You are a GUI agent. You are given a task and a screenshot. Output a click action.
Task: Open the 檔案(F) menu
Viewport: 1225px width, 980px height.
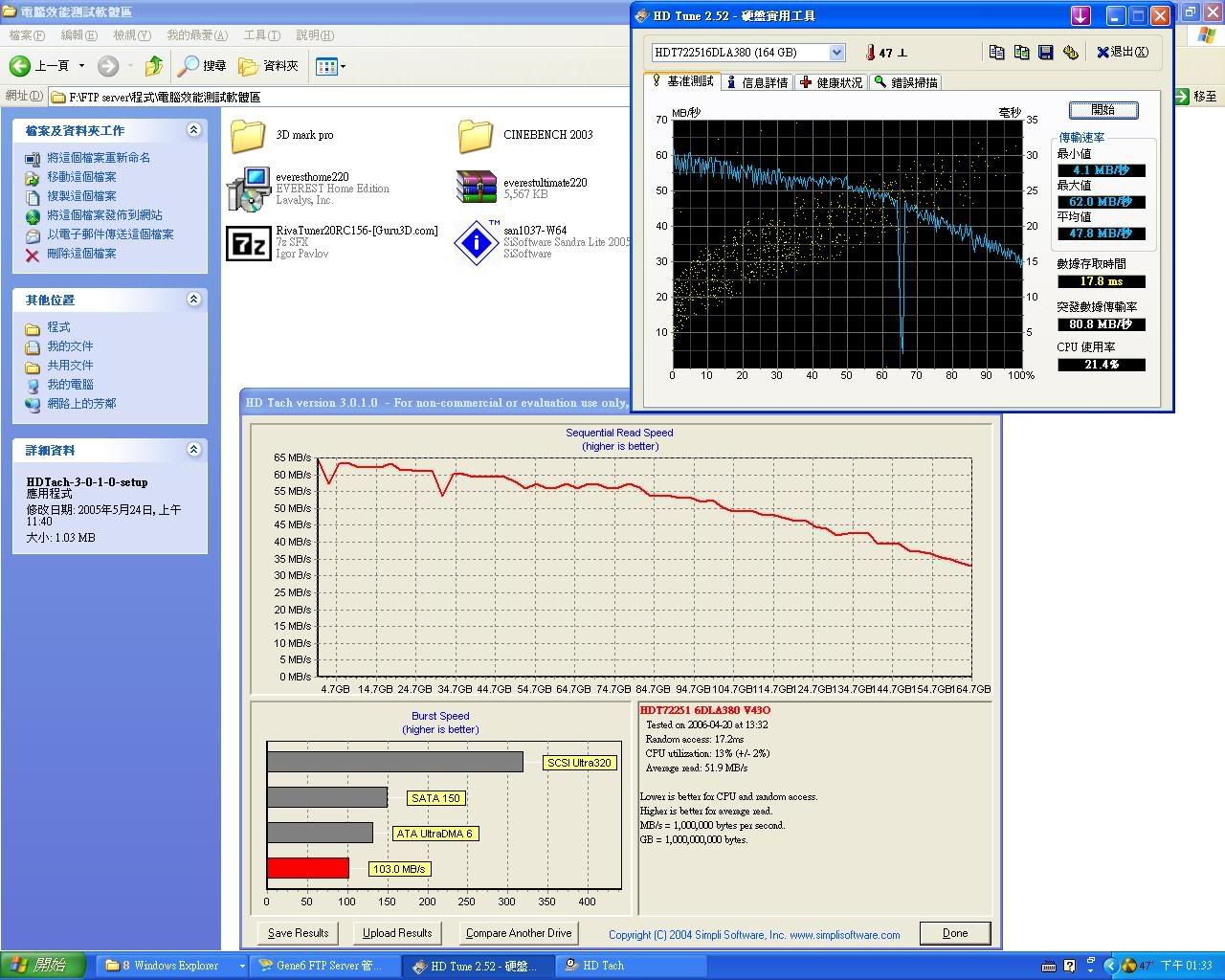(x=26, y=35)
